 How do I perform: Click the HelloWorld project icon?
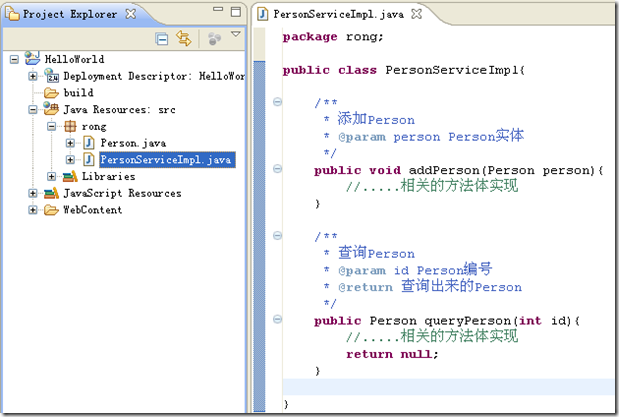click(x=31, y=59)
